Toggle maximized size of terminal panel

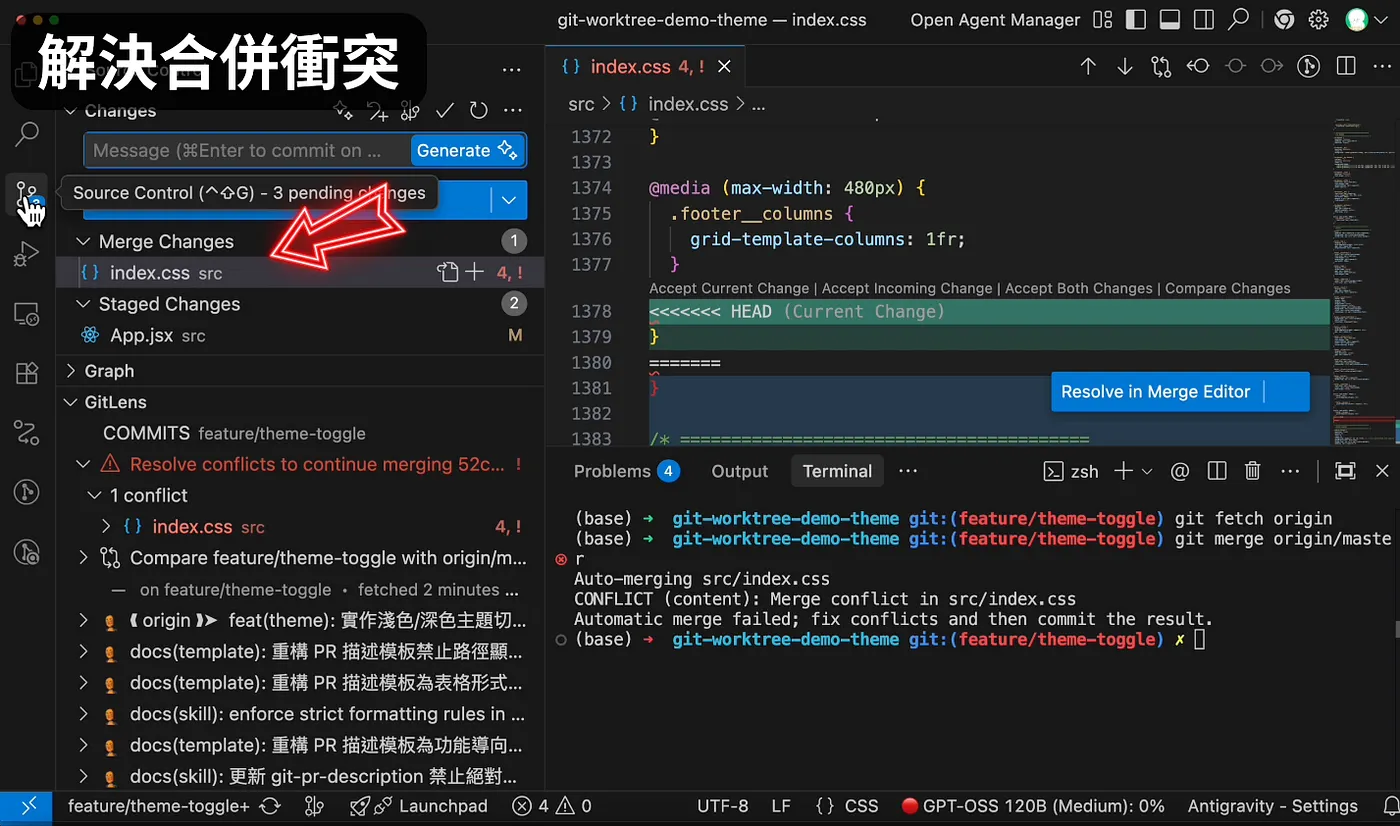1345,471
